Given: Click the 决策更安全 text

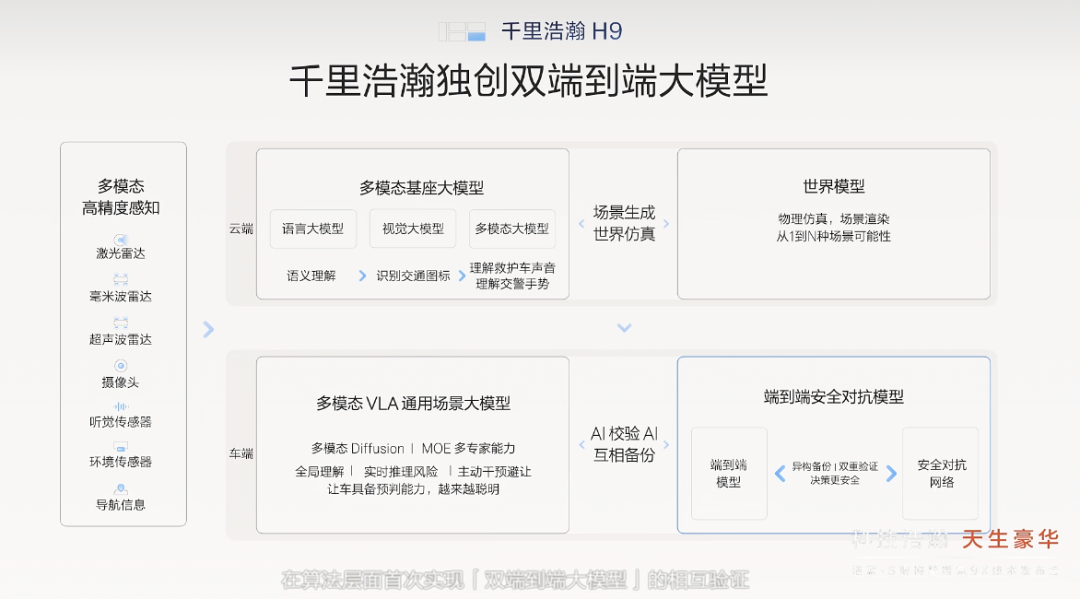Looking at the screenshot, I should pyautogui.click(x=835, y=480).
